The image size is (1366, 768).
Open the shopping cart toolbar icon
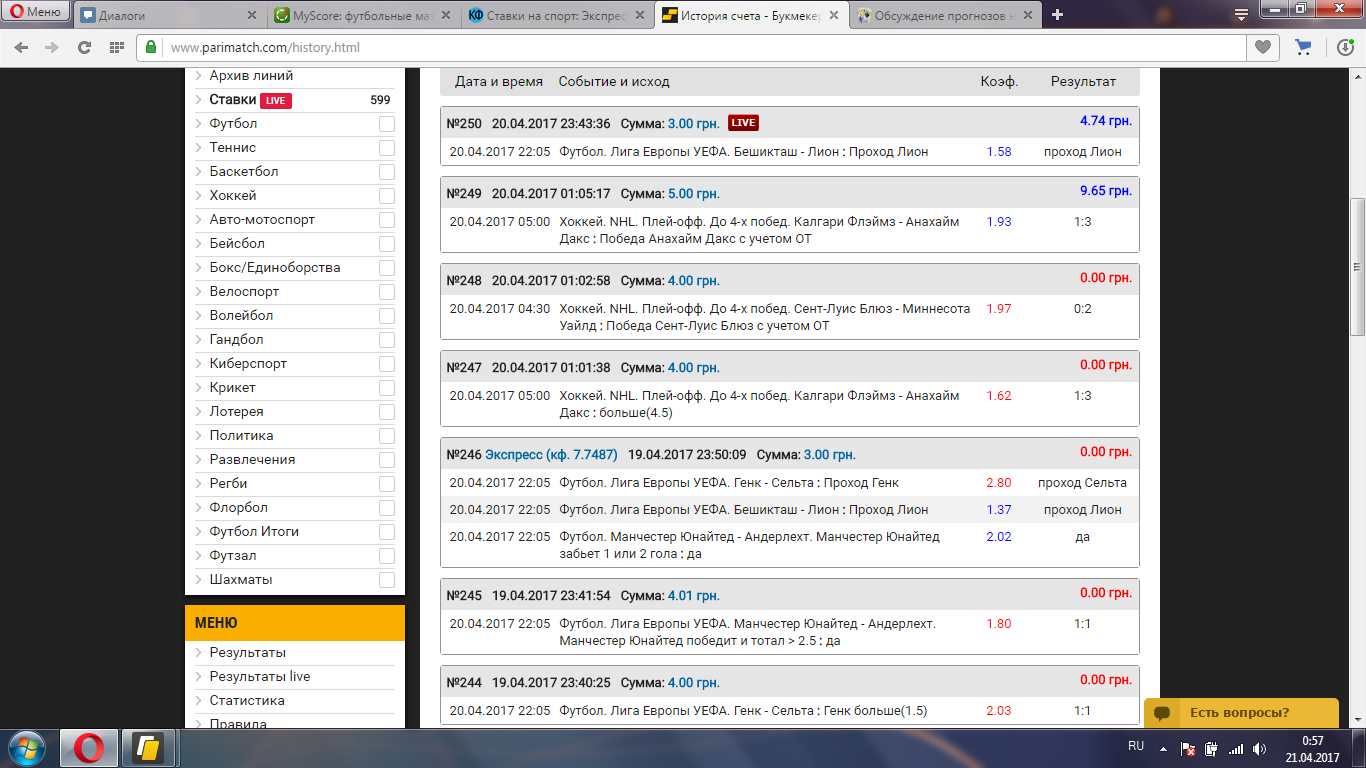1303,47
